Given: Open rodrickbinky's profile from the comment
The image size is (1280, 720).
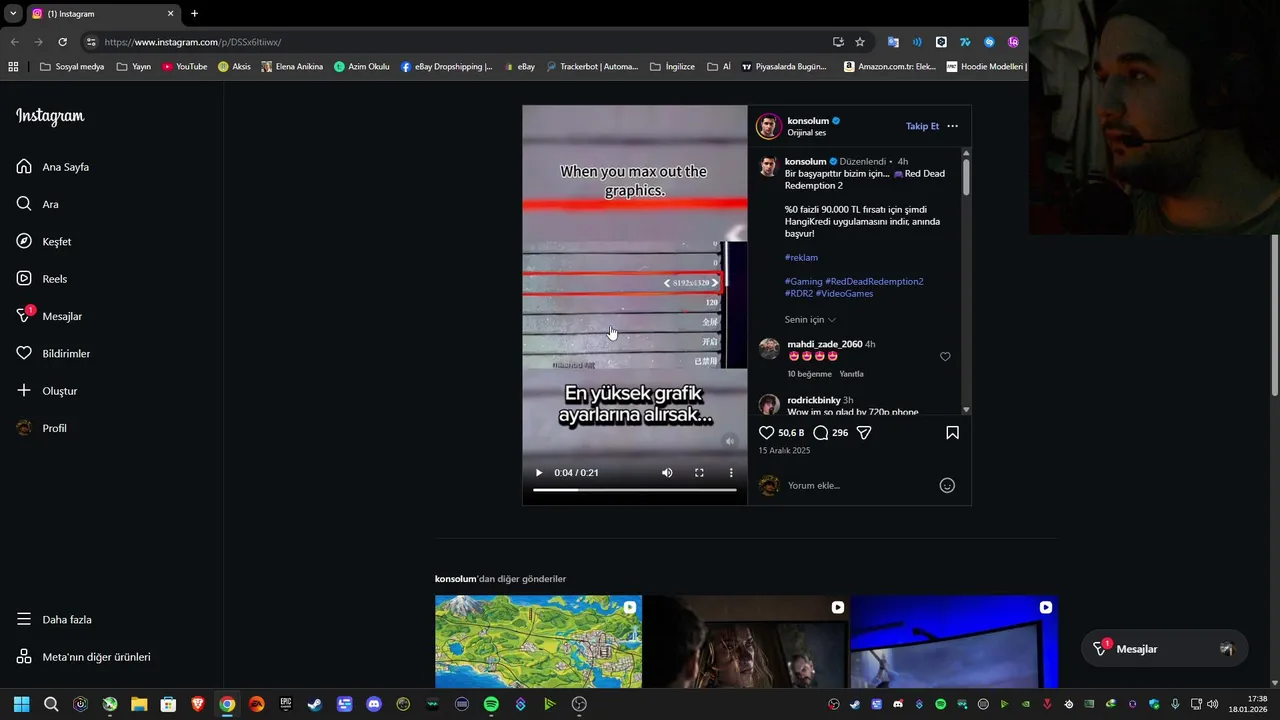Looking at the screenshot, I should click(813, 400).
